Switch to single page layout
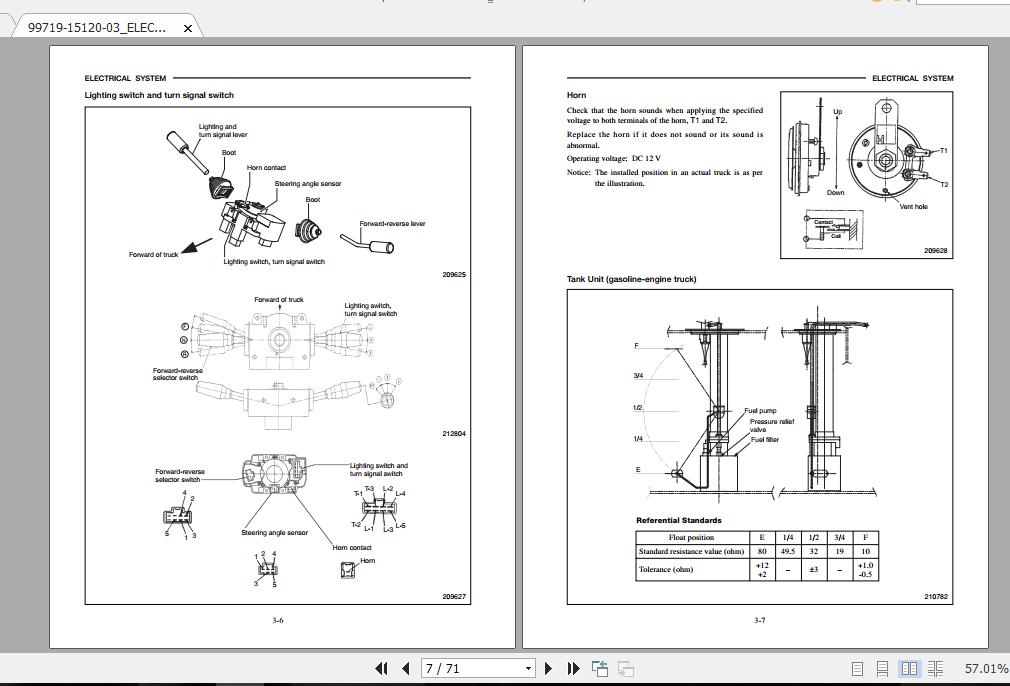 click(856, 668)
